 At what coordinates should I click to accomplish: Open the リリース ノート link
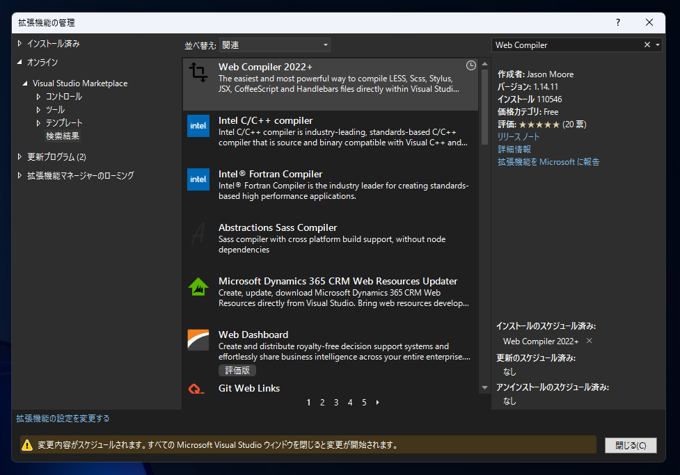coord(518,137)
